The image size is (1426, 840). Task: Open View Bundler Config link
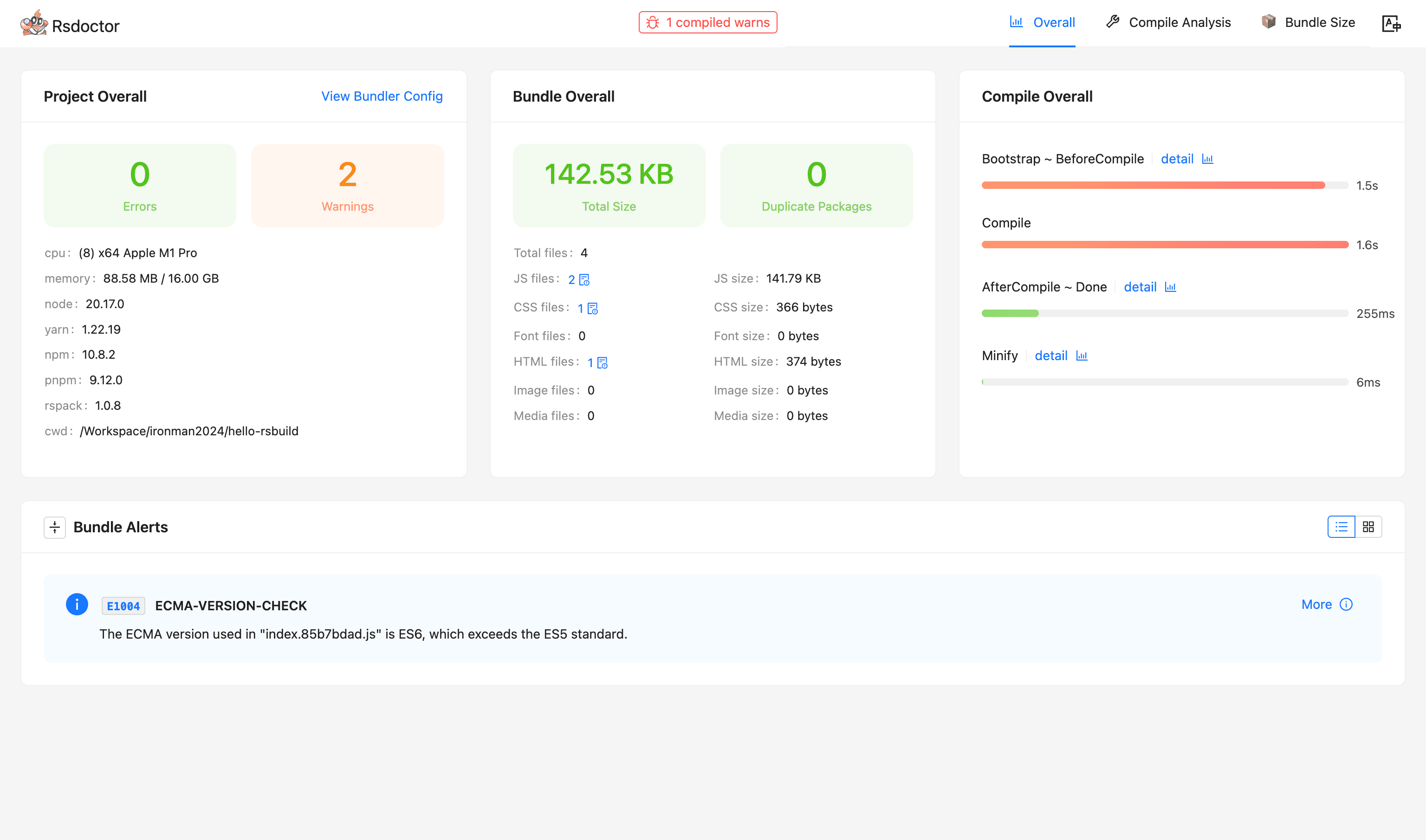click(382, 96)
